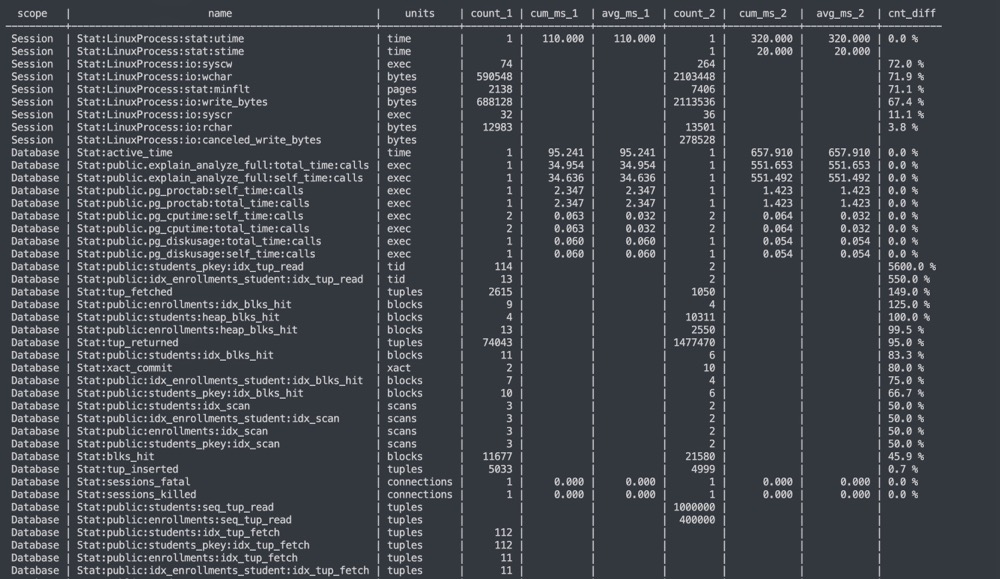1000x579 pixels.
Task: Click the Stat:xact_commit row name
Action: (x=123, y=368)
